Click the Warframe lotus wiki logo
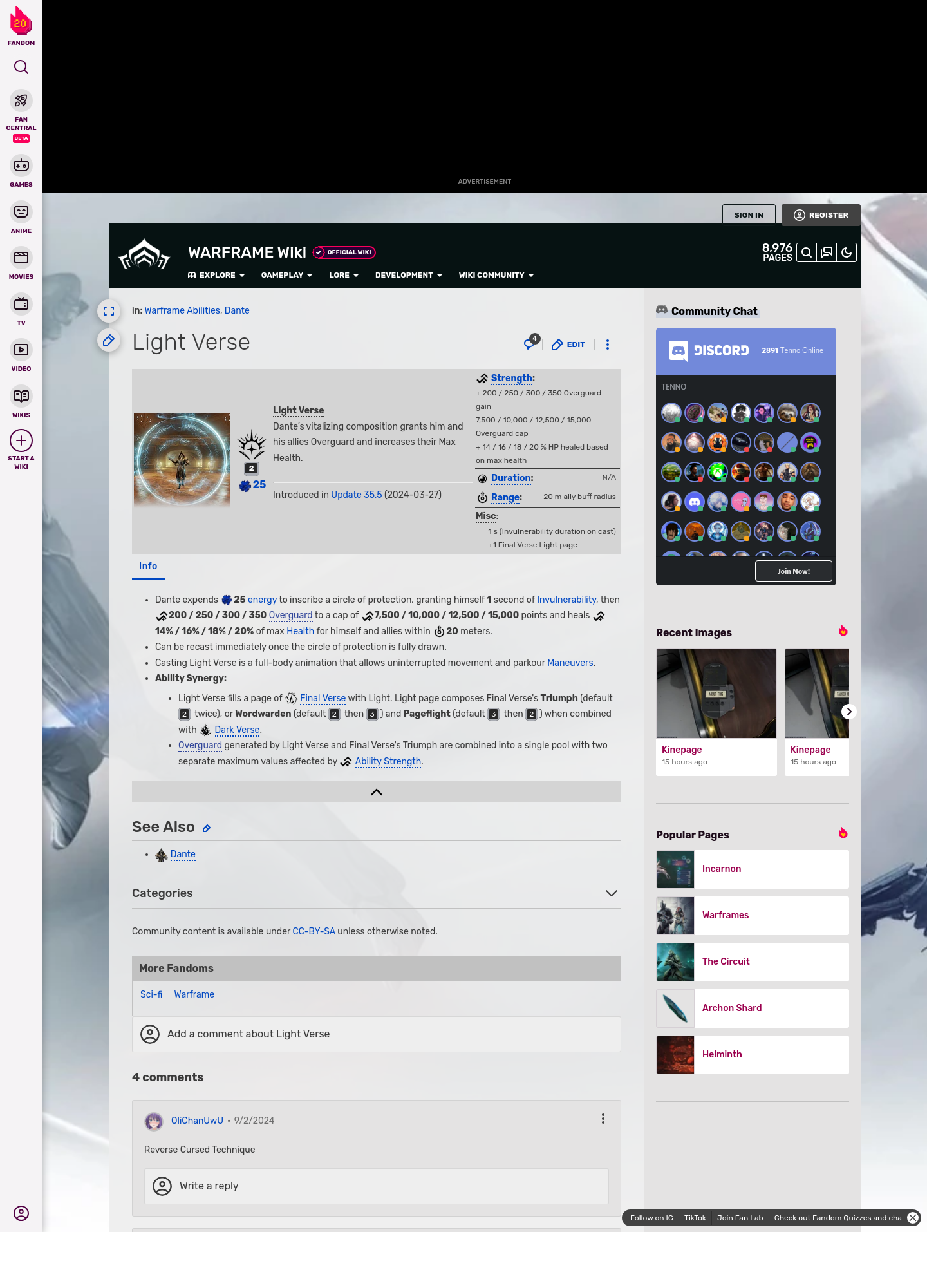The height and width of the screenshot is (1288, 927). (x=144, y=255)
